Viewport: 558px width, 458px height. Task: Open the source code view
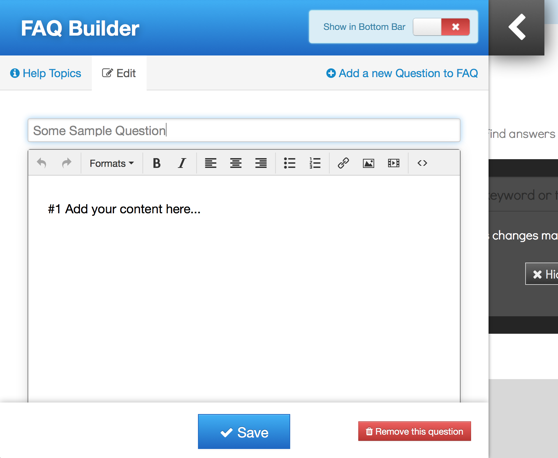(422, 163)
